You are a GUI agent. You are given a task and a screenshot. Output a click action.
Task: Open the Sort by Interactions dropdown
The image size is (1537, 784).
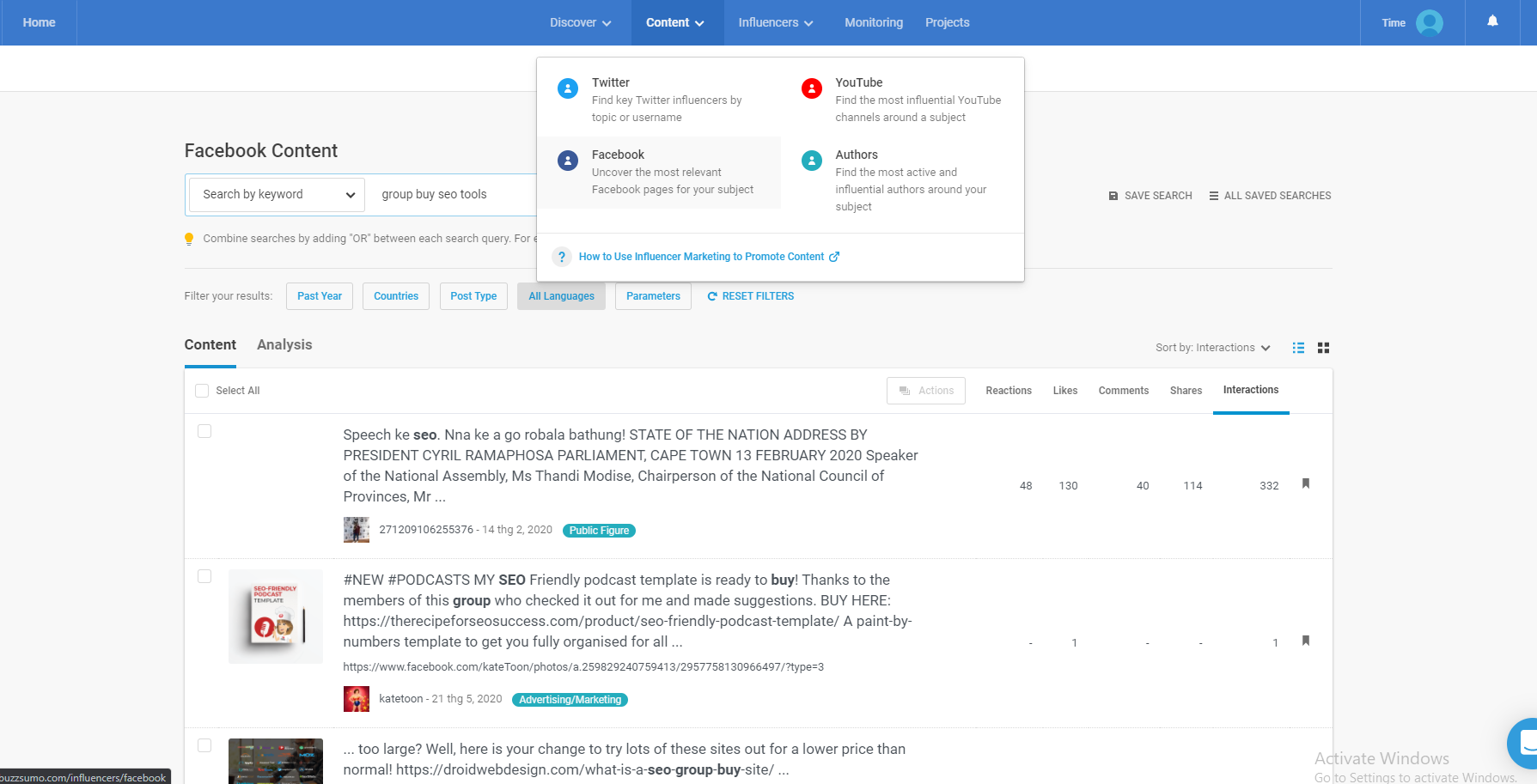point(1212,348)
